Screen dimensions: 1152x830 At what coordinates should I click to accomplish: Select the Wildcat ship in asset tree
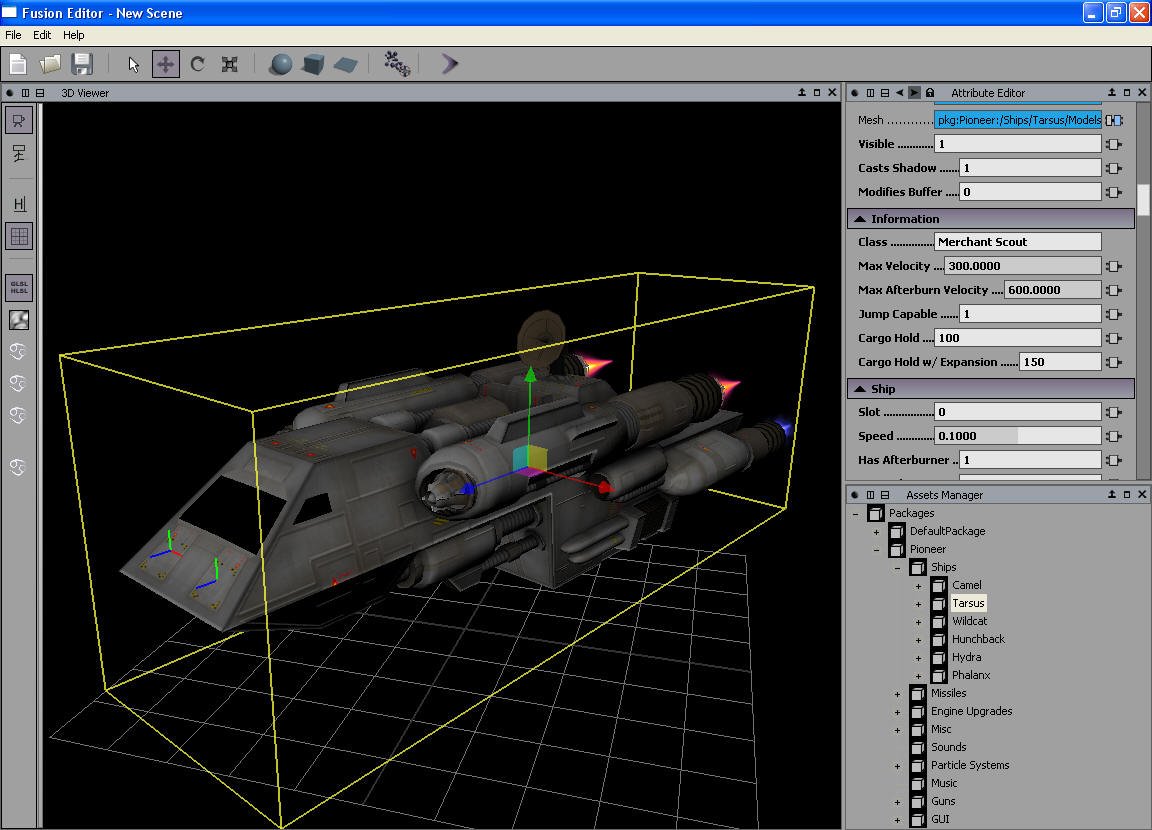click(x=969, y=621)
